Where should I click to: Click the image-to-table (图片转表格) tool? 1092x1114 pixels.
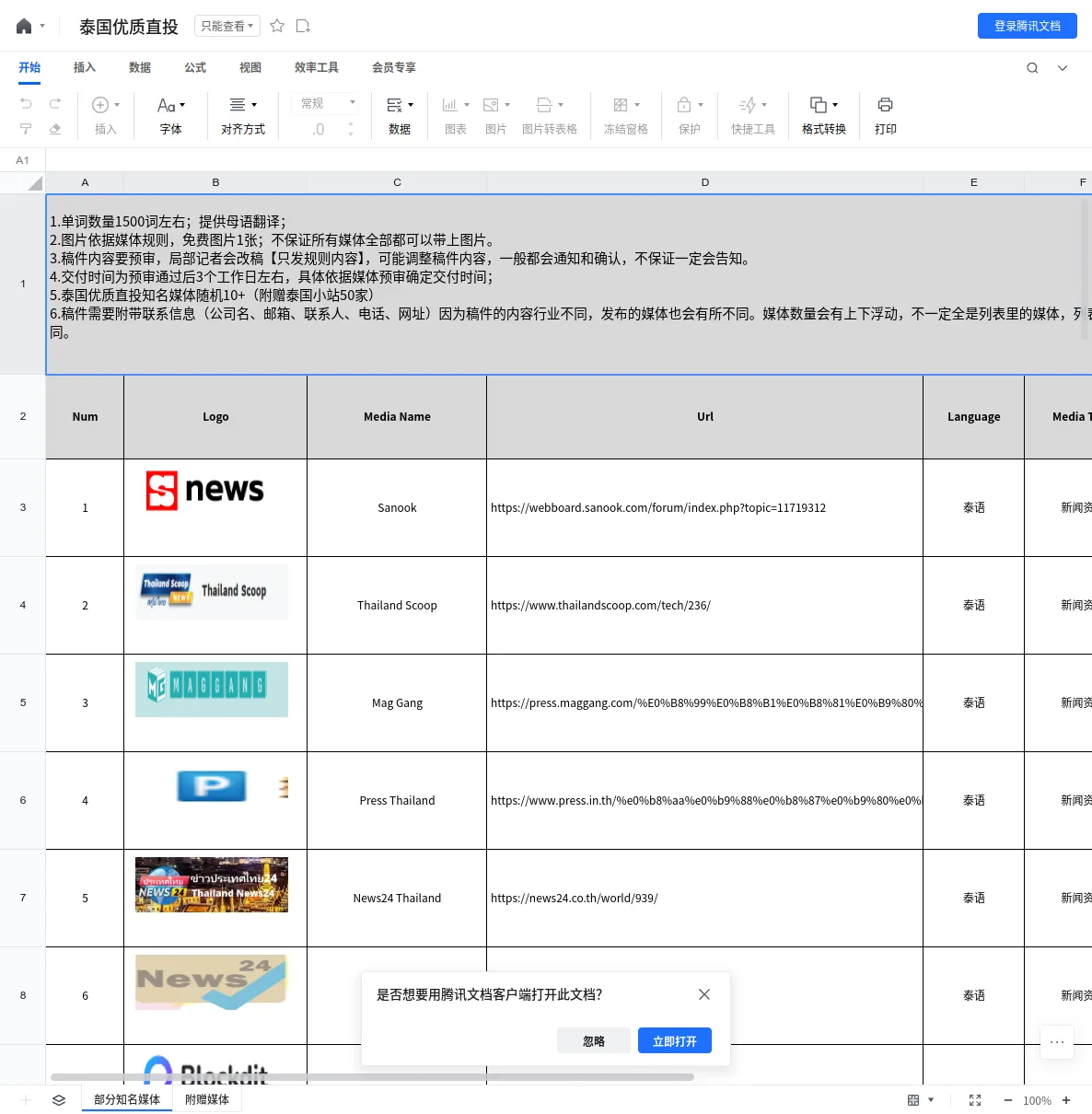tap(550, 116)
